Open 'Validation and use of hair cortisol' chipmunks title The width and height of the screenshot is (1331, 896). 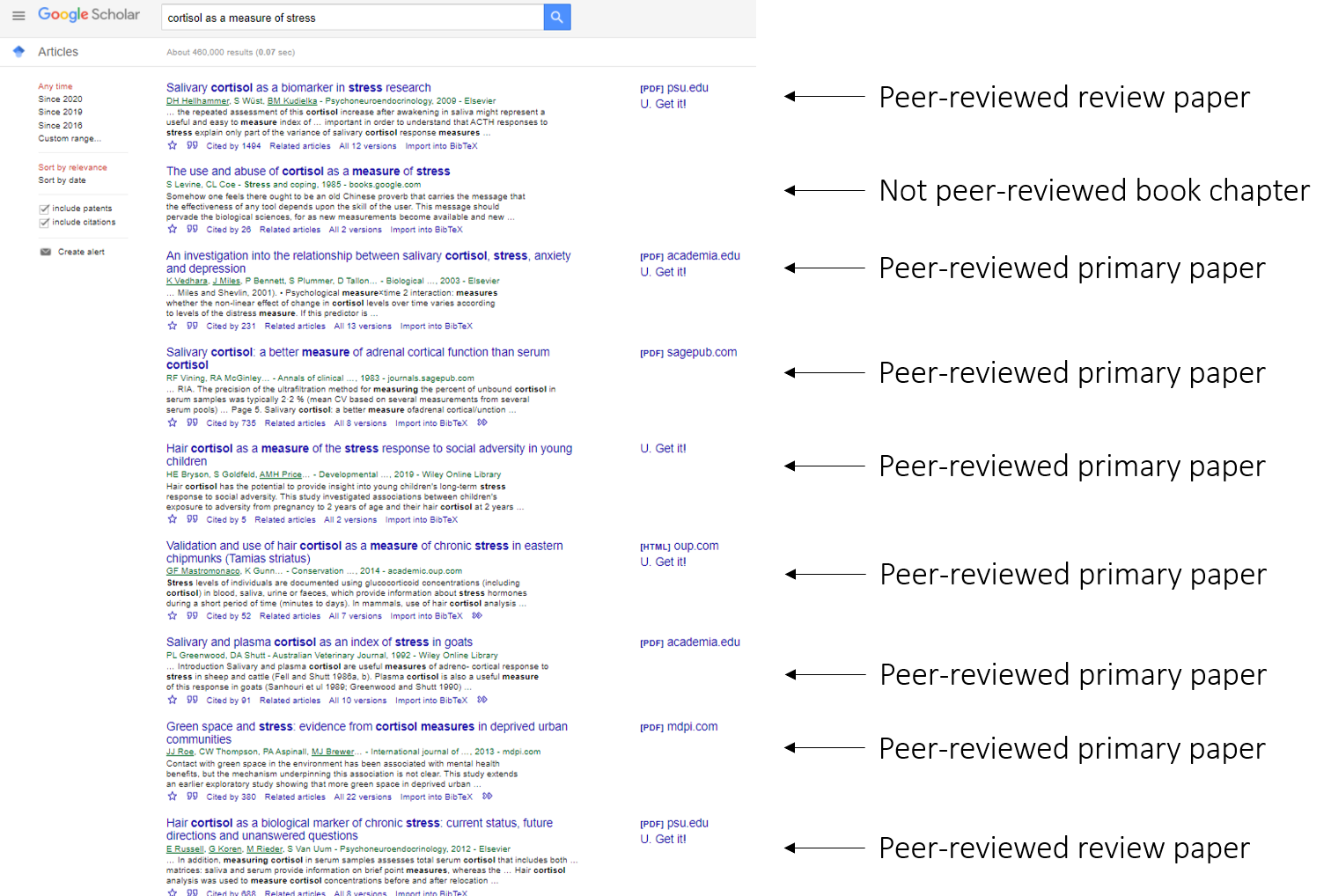coord(364,552)
